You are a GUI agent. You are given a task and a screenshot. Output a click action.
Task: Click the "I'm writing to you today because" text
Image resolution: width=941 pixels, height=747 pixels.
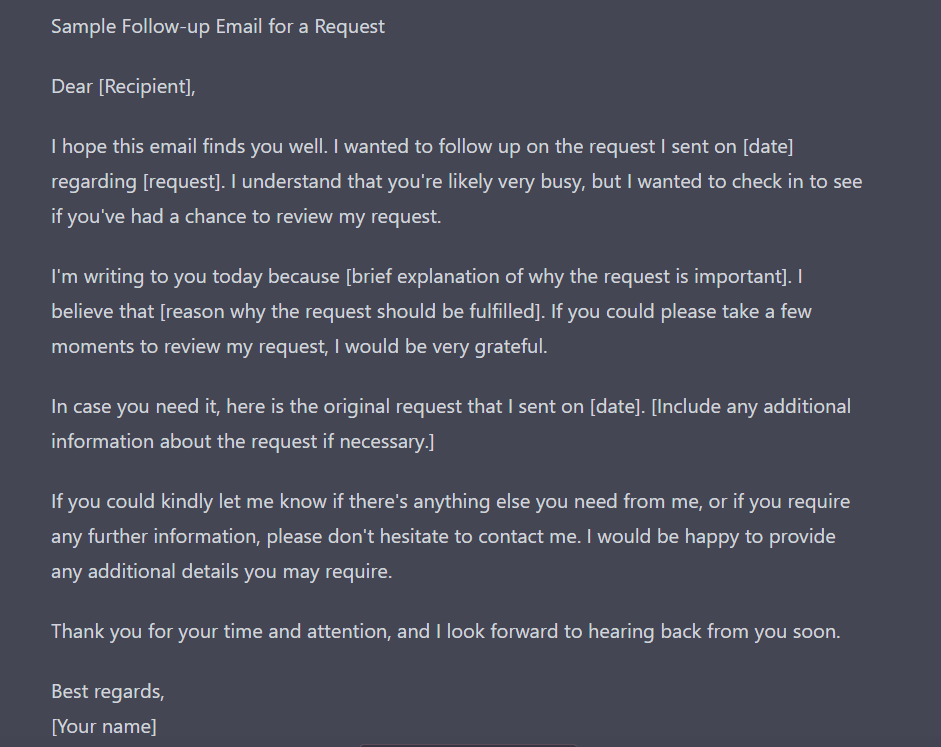coord(196,277)
